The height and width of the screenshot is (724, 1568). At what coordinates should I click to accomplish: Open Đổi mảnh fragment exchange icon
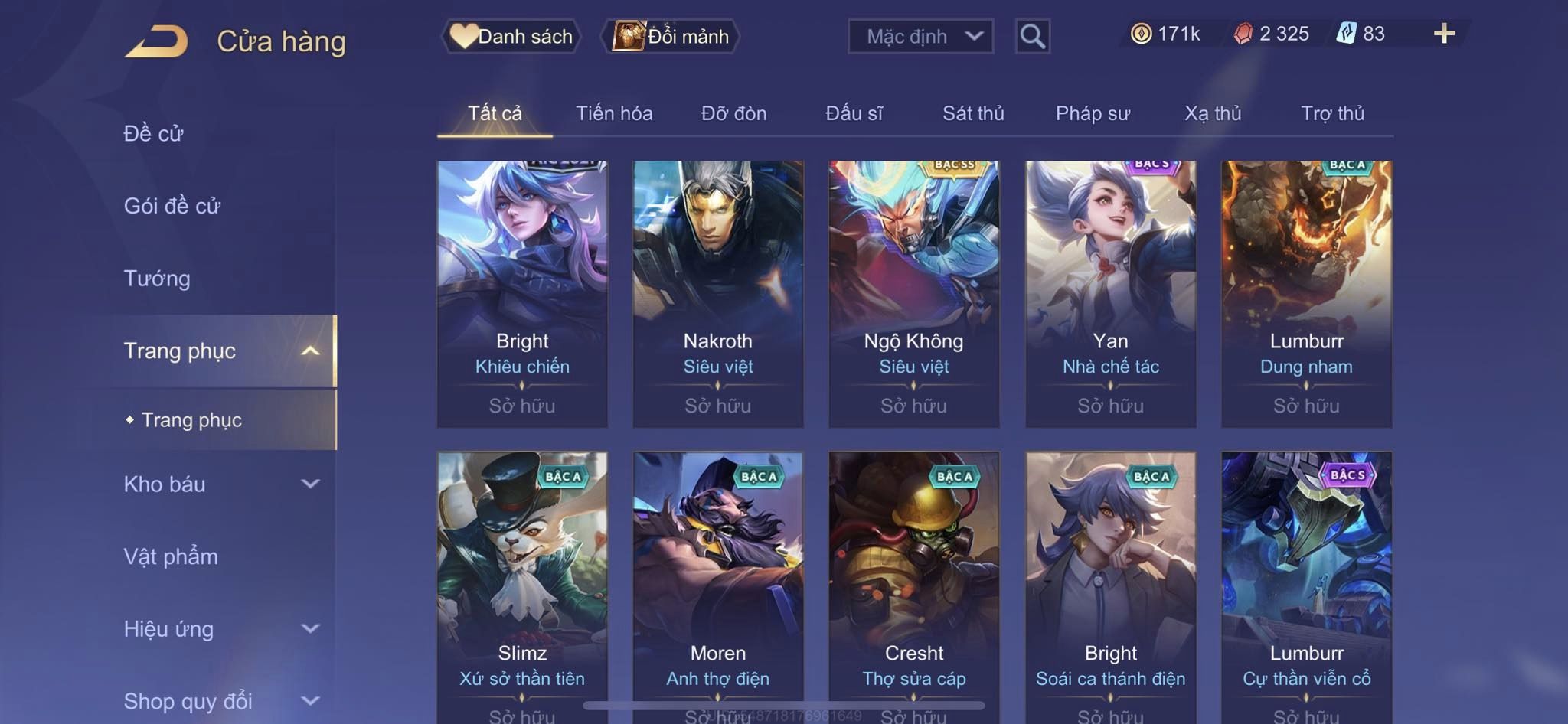click(629, 36)
